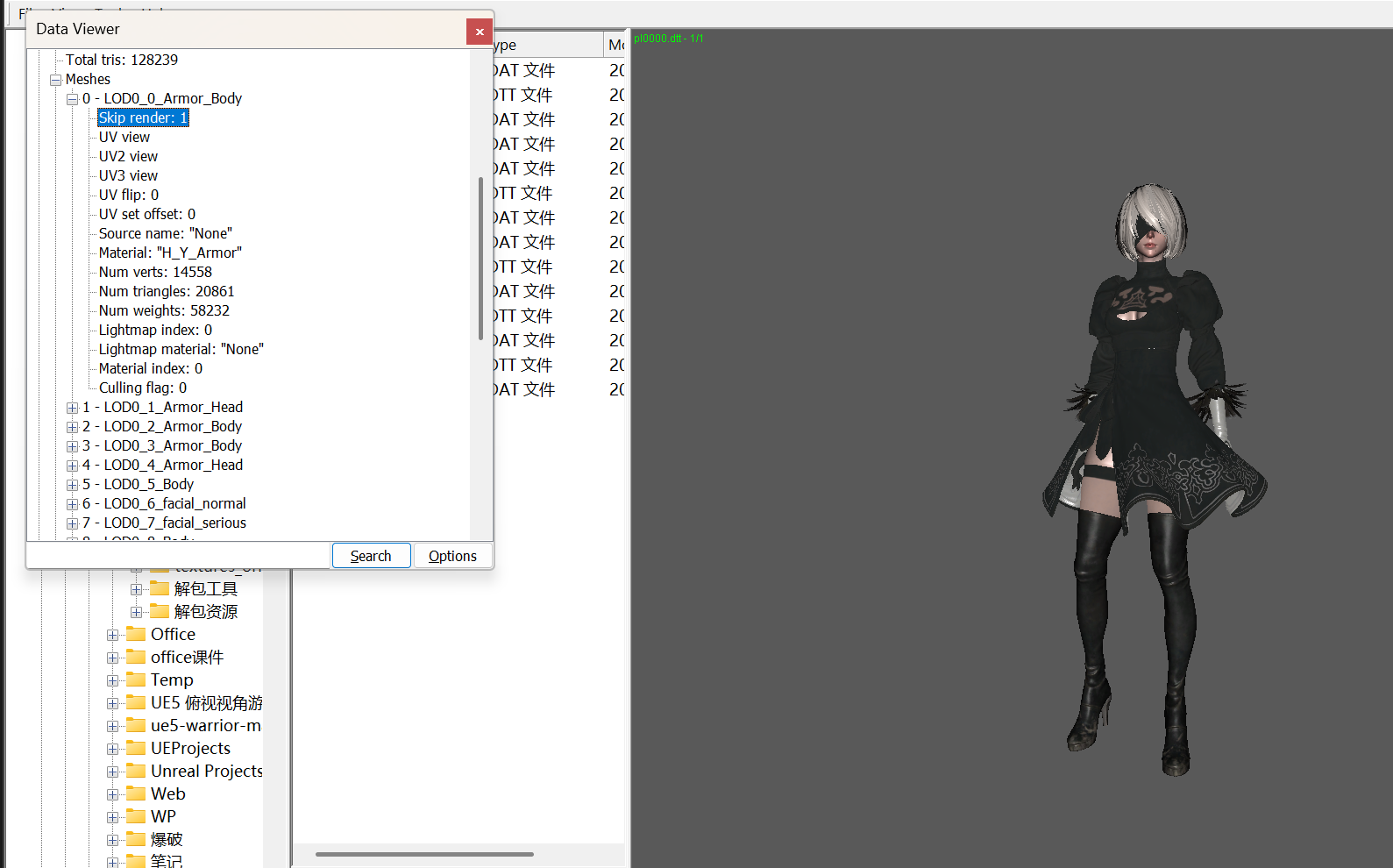
Task: Expand the LOD0_1_Armor_Head mesh node
Action: point(73,408)
